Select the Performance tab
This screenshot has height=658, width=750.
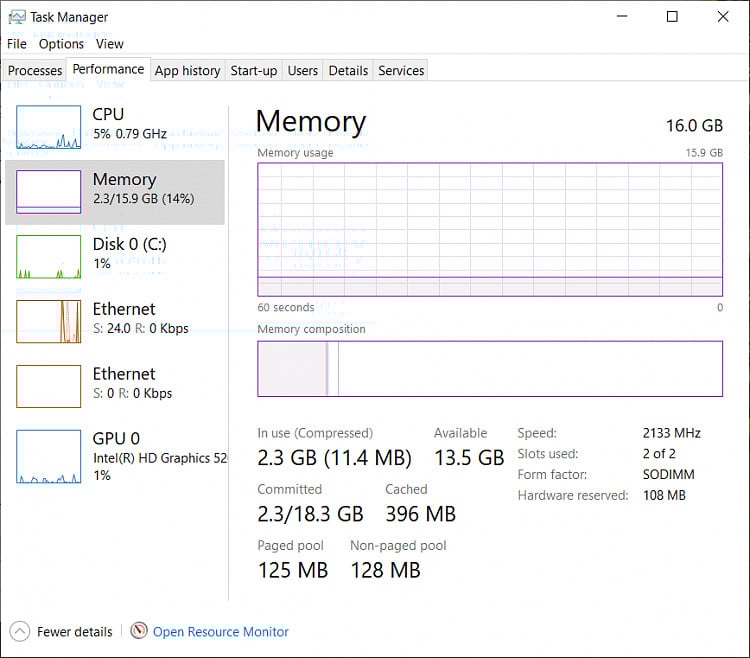(x=108, y=69)
